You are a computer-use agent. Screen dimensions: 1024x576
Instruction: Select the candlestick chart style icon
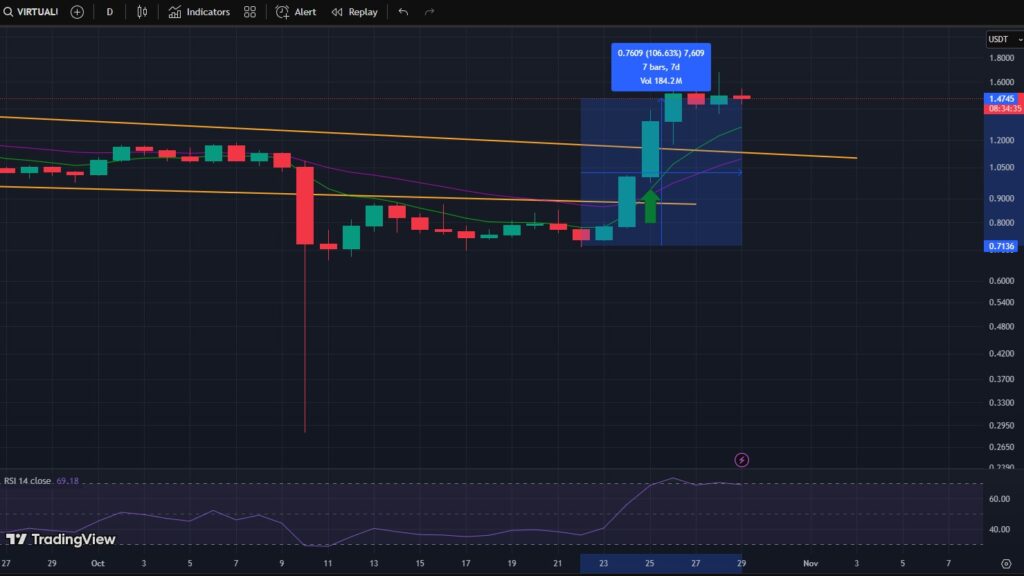click(x=140, y=11)
